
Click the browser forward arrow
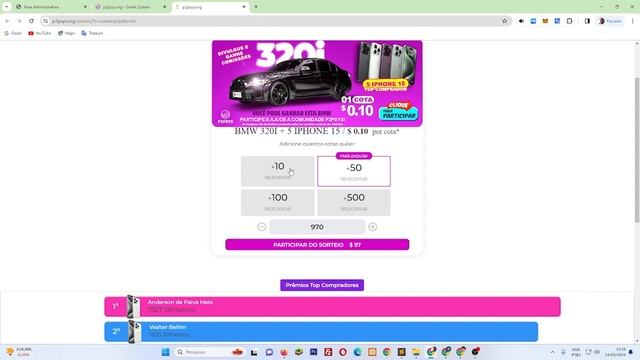[x=19, y=21]
